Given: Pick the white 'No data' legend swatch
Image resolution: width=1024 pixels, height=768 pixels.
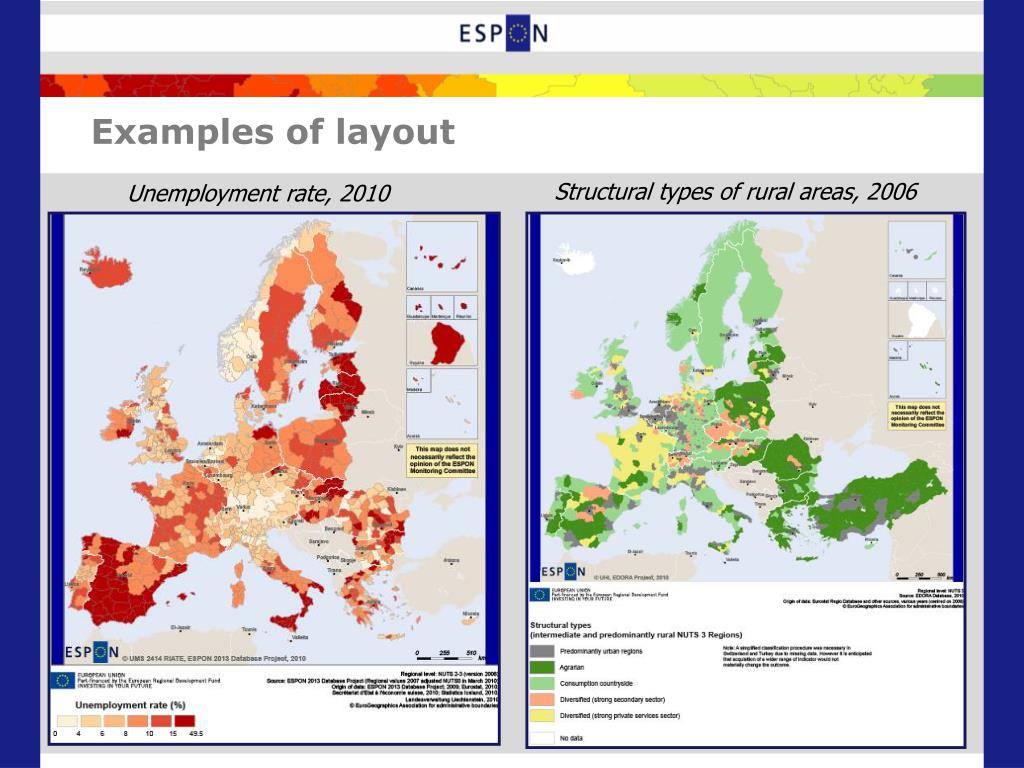Looking at the screenshot, I should pos(542,738).
